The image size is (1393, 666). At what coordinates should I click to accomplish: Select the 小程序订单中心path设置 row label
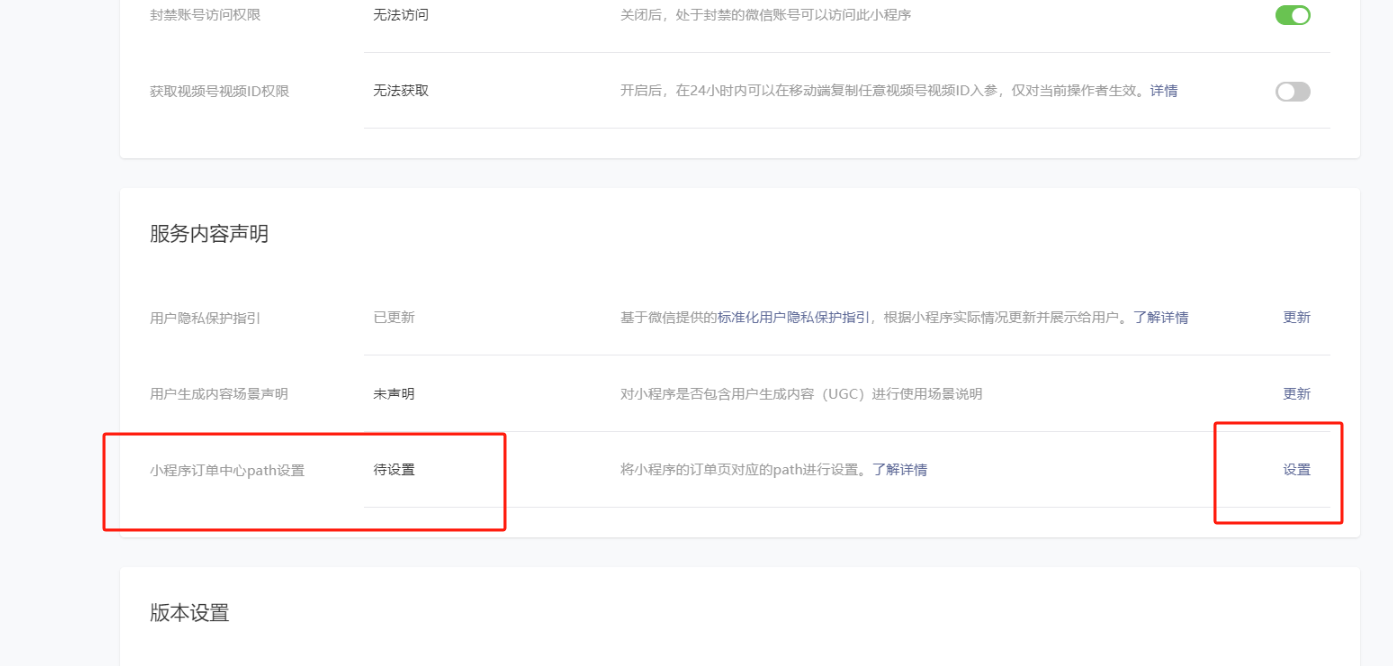tap(227, 470)
